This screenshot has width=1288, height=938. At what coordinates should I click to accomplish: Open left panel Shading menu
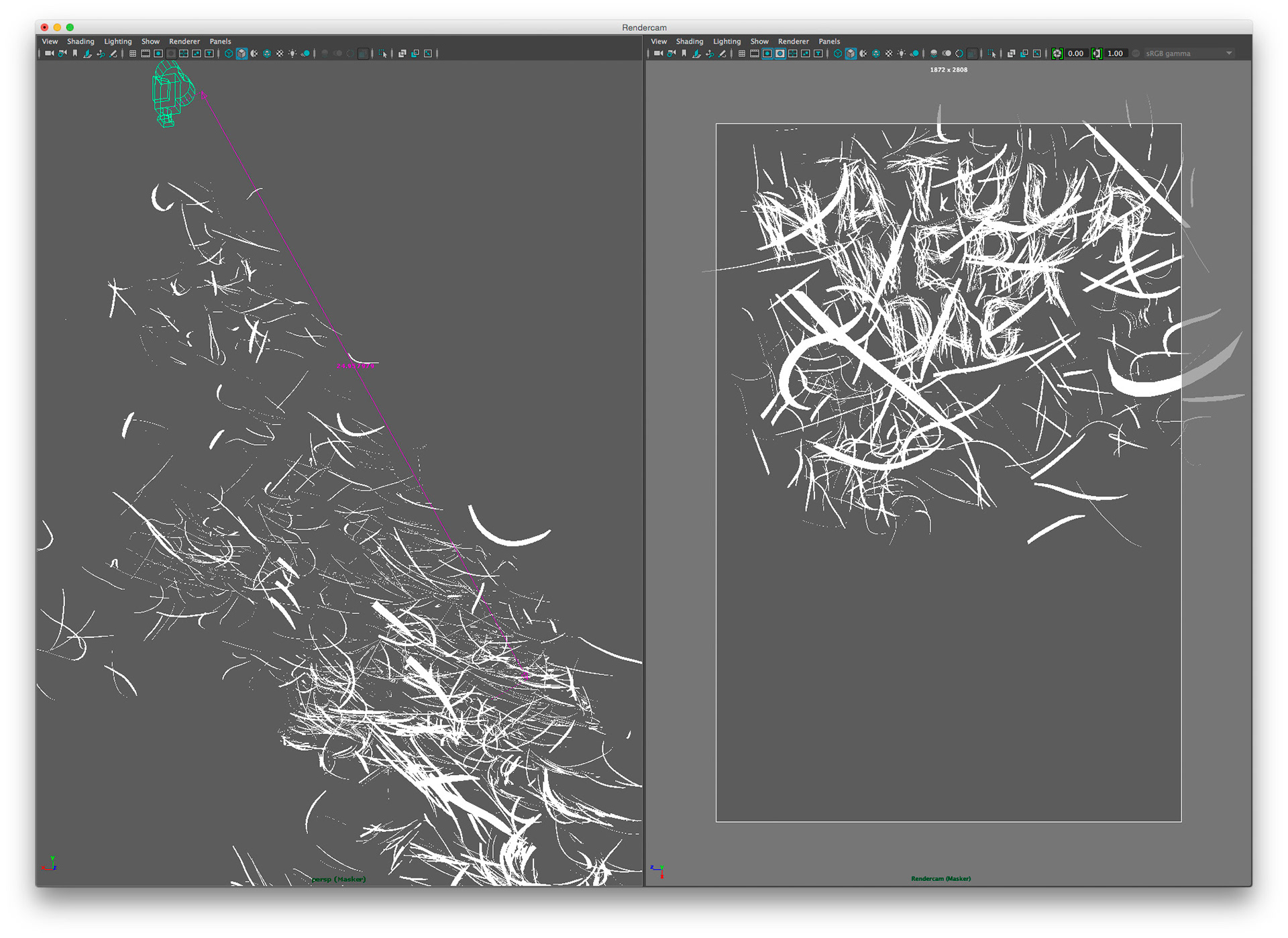pos(80,42)
